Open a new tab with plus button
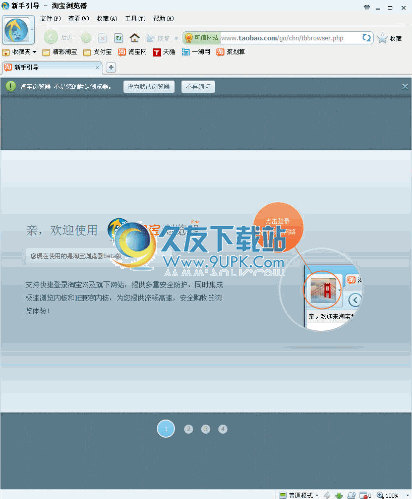 pyautogui.click(x=111, y=68)
